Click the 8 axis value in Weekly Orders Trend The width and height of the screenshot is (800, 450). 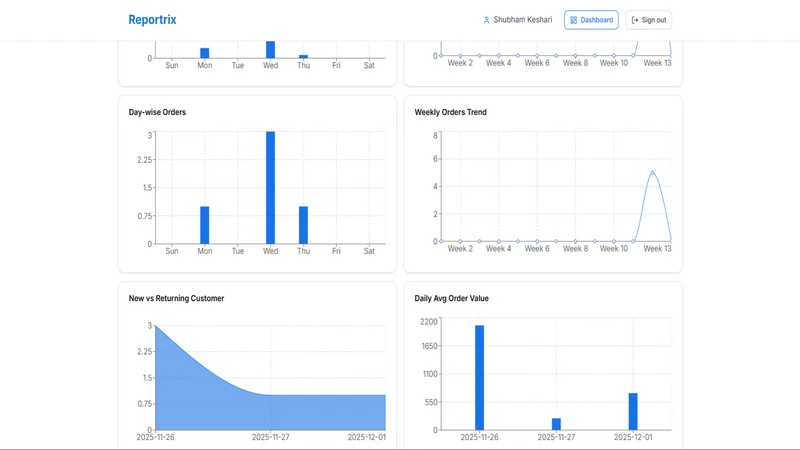click(436, 135)
